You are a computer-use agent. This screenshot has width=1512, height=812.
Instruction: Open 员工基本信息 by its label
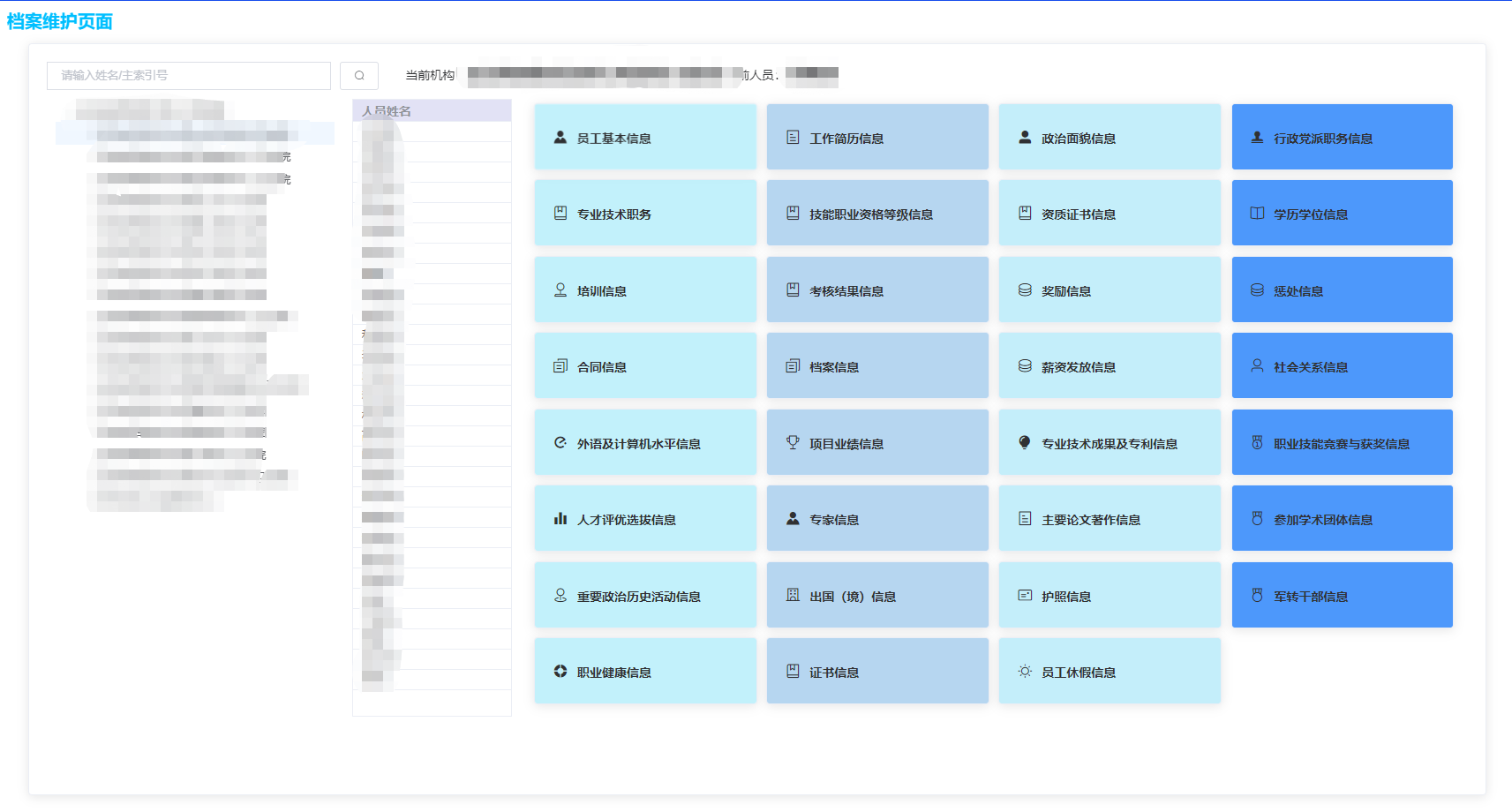[x=614, y=139]
